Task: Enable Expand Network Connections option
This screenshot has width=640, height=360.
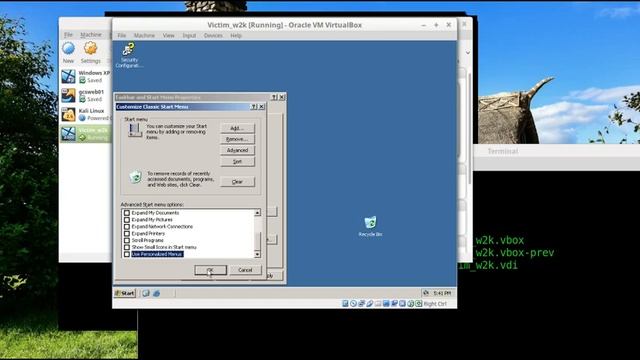Action: pyautogui.click(x=127, y=227)
